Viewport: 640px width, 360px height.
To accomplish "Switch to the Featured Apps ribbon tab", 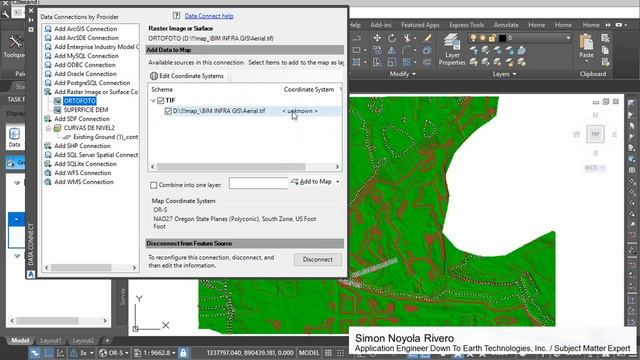I will 420,25.
